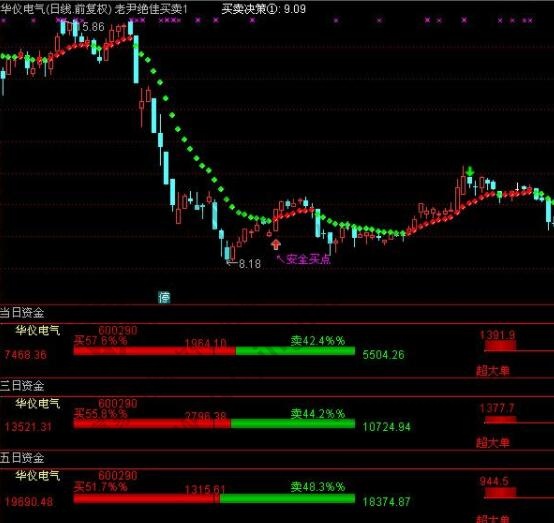Click the red buy bar in 三日资金 panel
Screen dimensions: 554x523
[152, 423]
